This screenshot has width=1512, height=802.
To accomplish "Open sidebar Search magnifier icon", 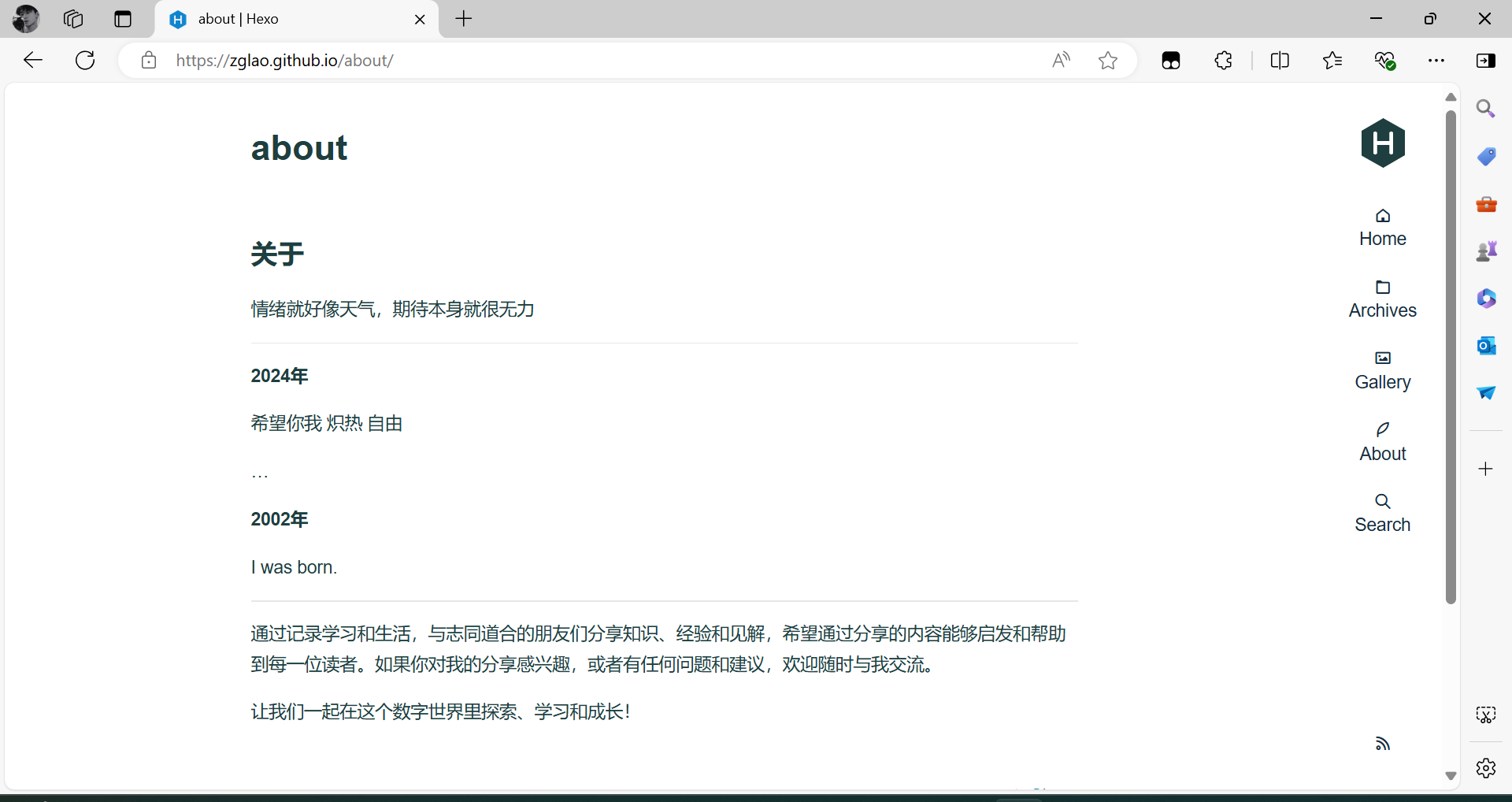I will tap(1486, 109).
